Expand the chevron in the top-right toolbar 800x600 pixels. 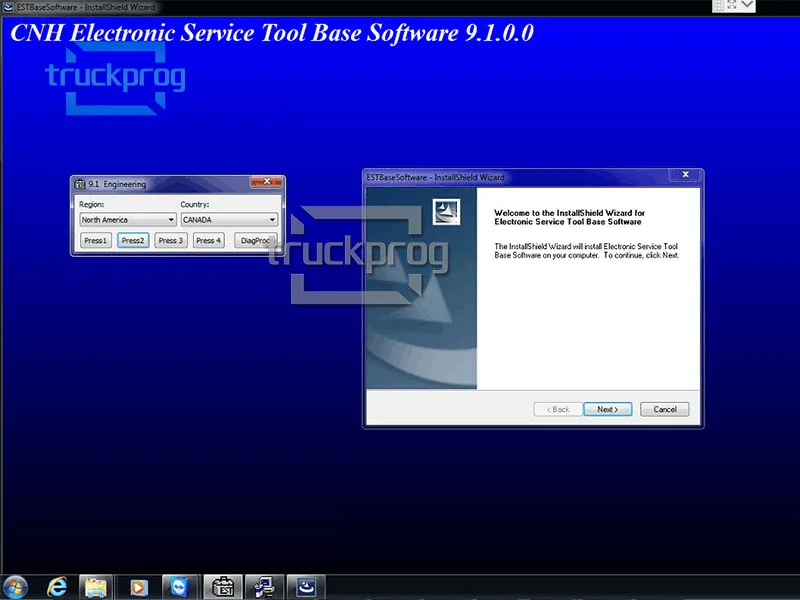tap(747, 5)
